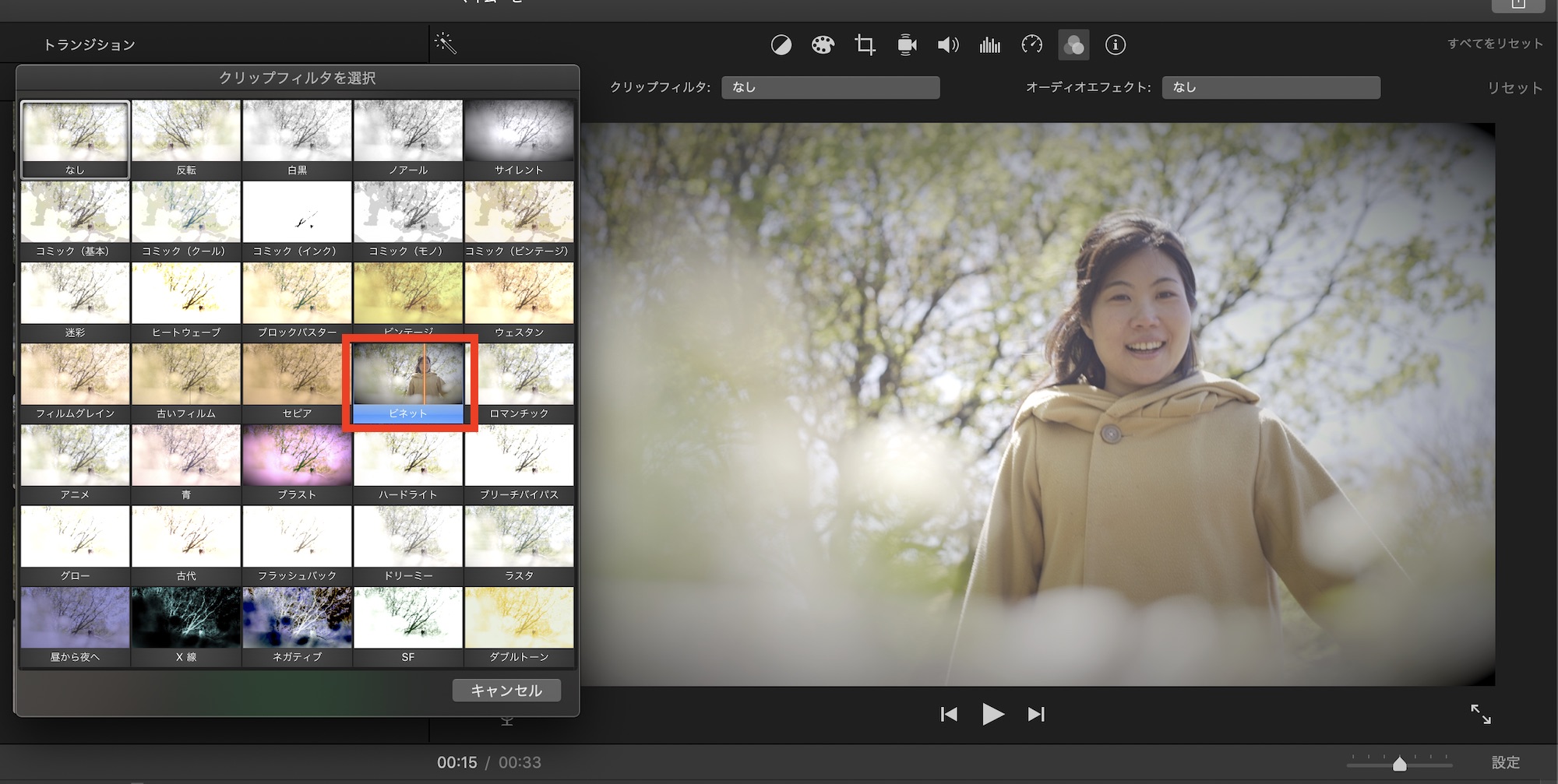Open the color balance tool
Image resolution: width=1558 pixels, height=784 pixels.
pyautogui.click(x=781, y=45)
